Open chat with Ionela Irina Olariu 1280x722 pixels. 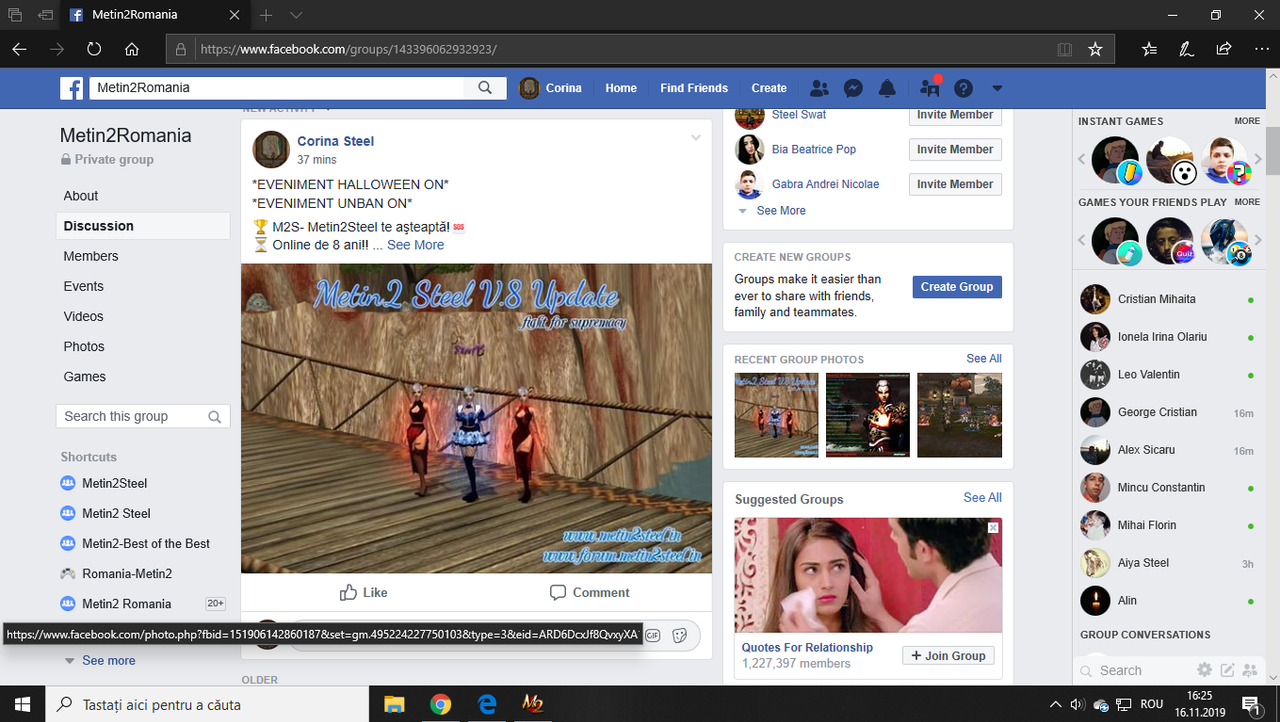[x=1168, y=337]
